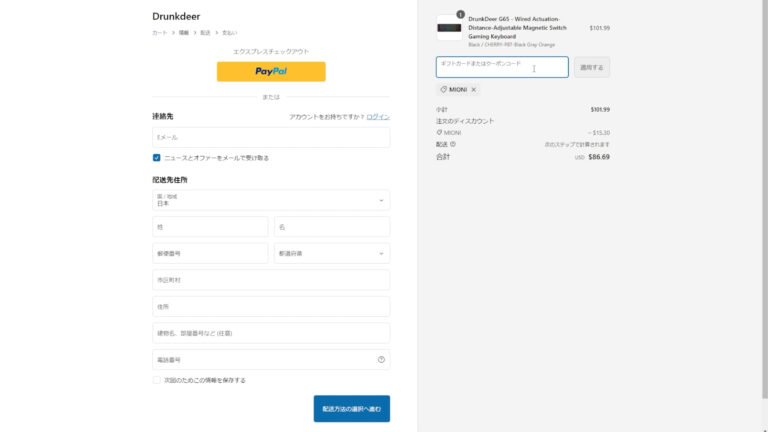Expand the prefecture (都道府県) dropdown
Viewport: 768px width, 432px height.
tap(332, 253)
